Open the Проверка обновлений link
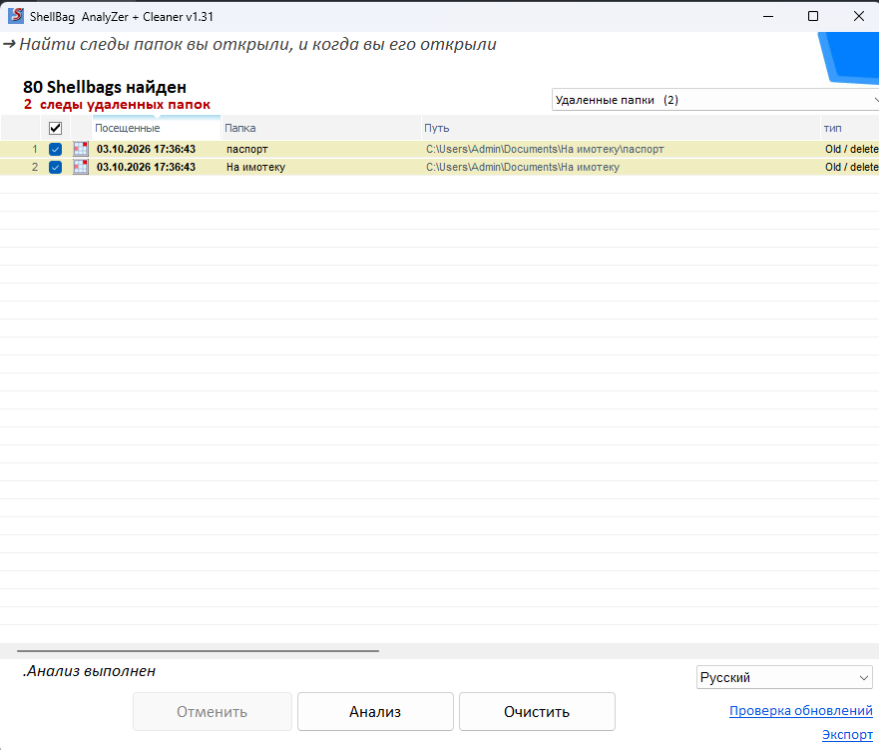Image resolution: width=879 pixels, height=750 pixels. click(x=801, y=711)
